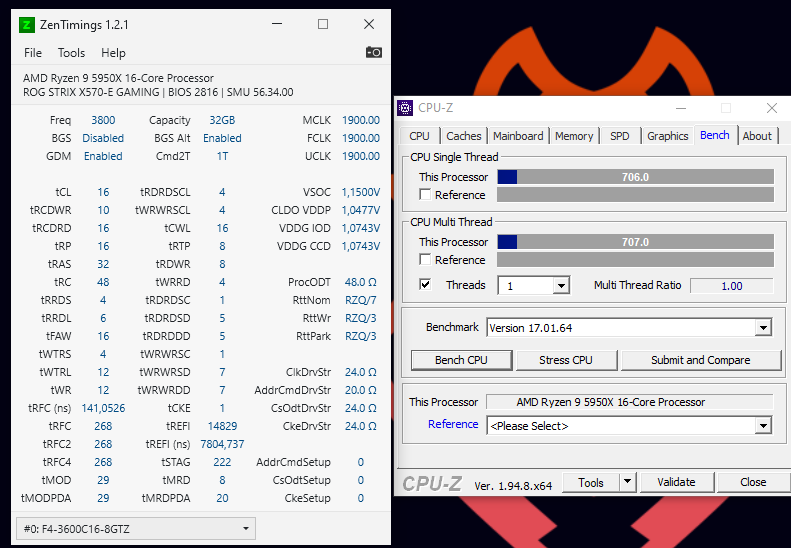Click the Freq value 3800
The image size is (791, 548).
(x=103, y=120)
